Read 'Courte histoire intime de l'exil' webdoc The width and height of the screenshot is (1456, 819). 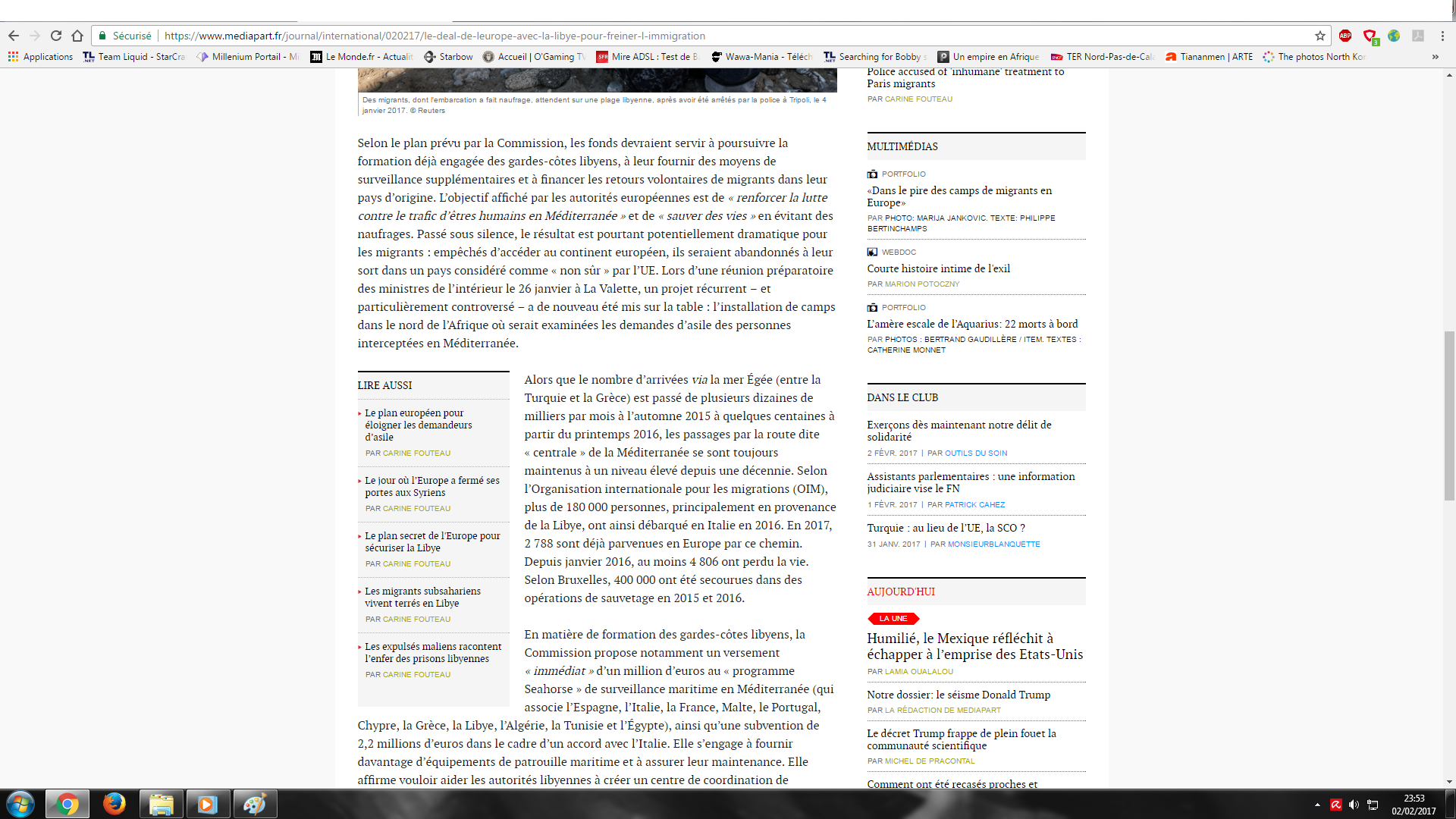[x=938, y=268]
